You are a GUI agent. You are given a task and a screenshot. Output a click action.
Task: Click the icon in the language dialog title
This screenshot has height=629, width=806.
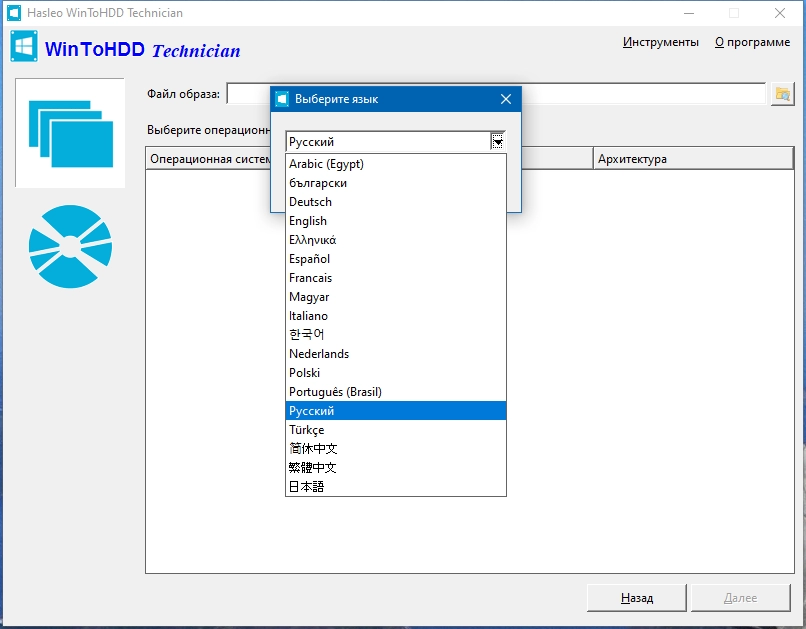click(282, 99)
